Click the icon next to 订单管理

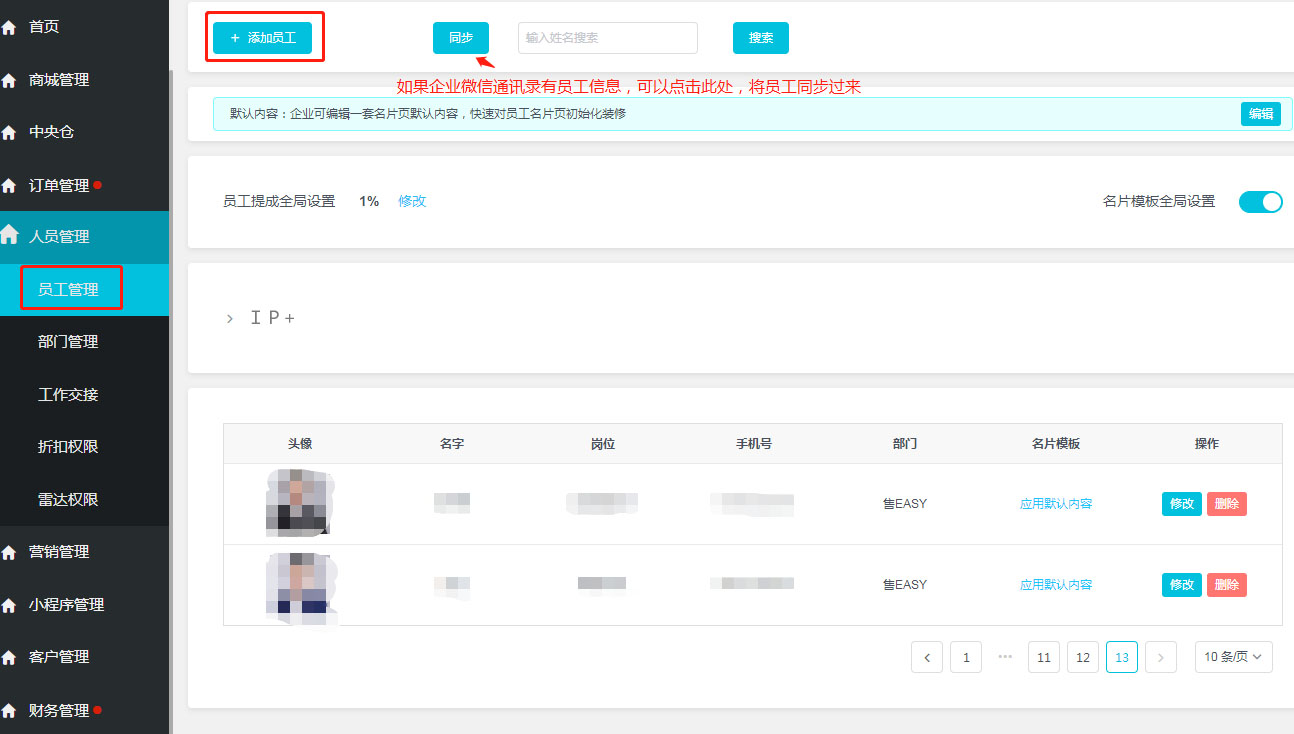pos(9,185)
